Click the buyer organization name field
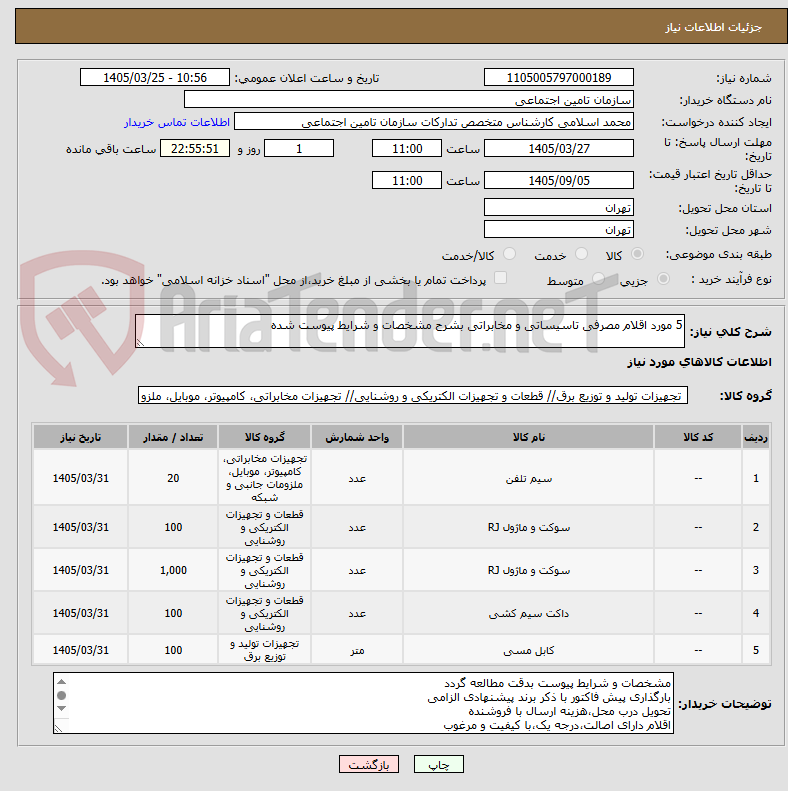This screenshot has height=791, width=788. click(409, 100)
